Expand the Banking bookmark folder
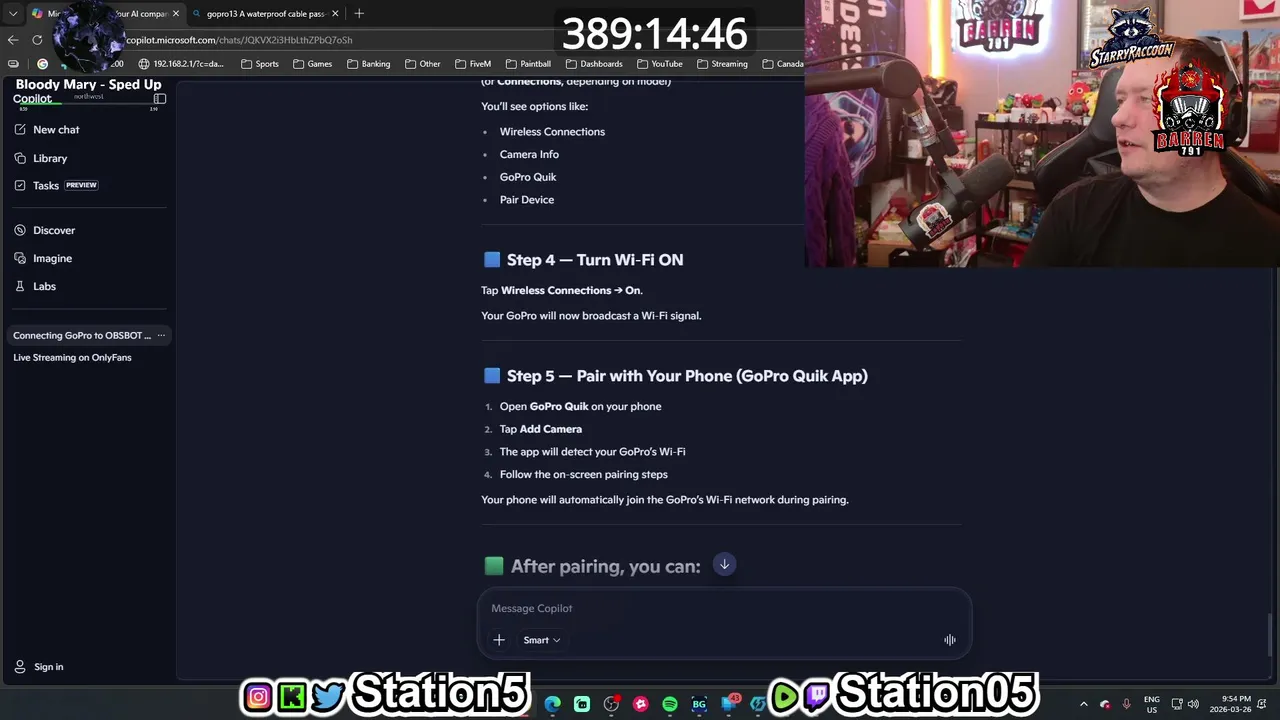This screenshot has height=720, width=1280. tap(368, 64)
